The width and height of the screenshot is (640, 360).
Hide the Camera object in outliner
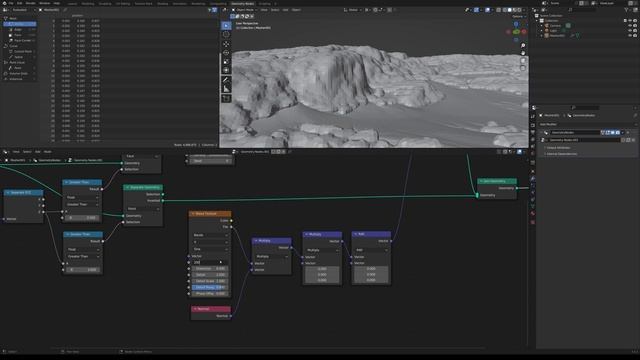[x=630, y=25]
